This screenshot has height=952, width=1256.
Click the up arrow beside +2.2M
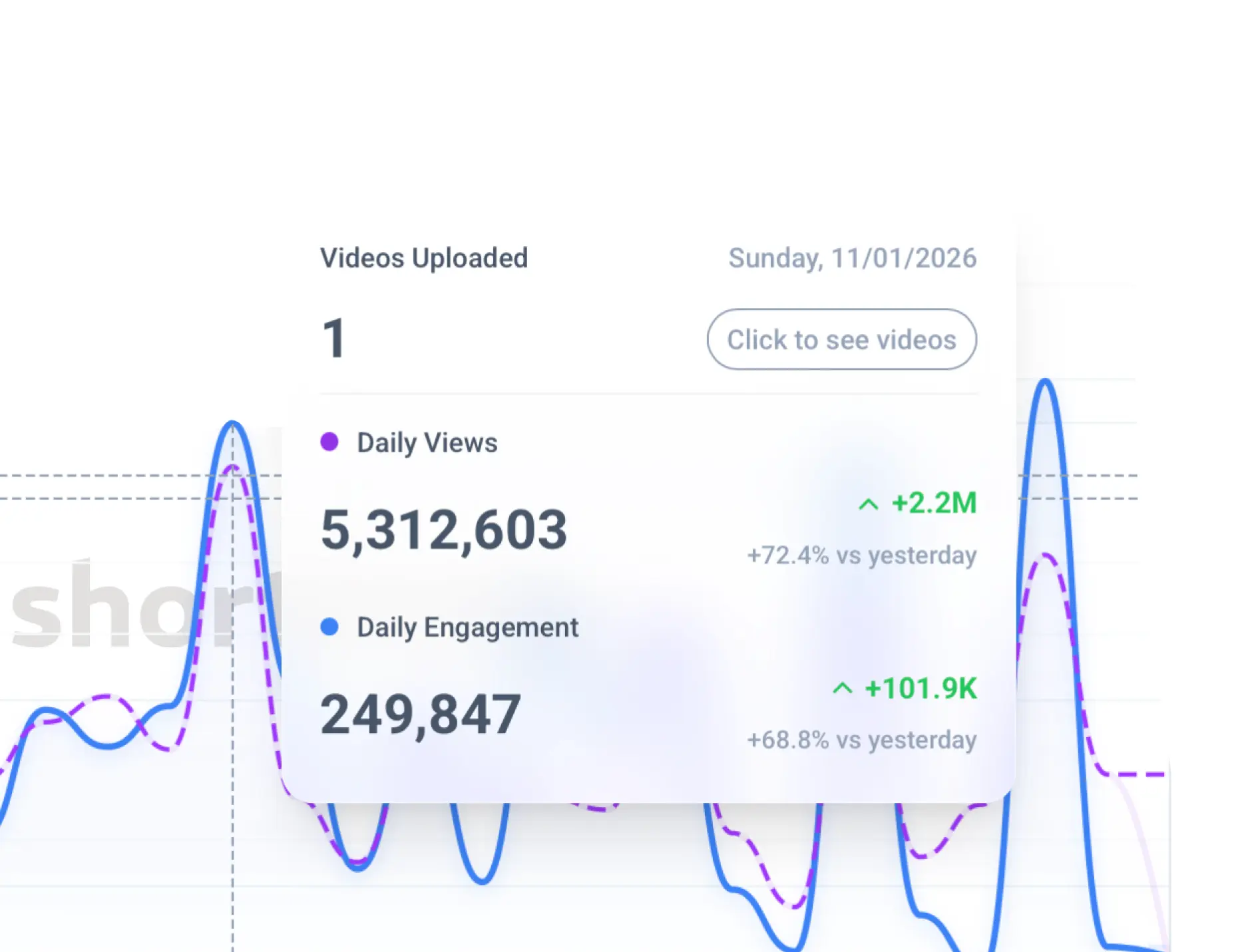869,504
